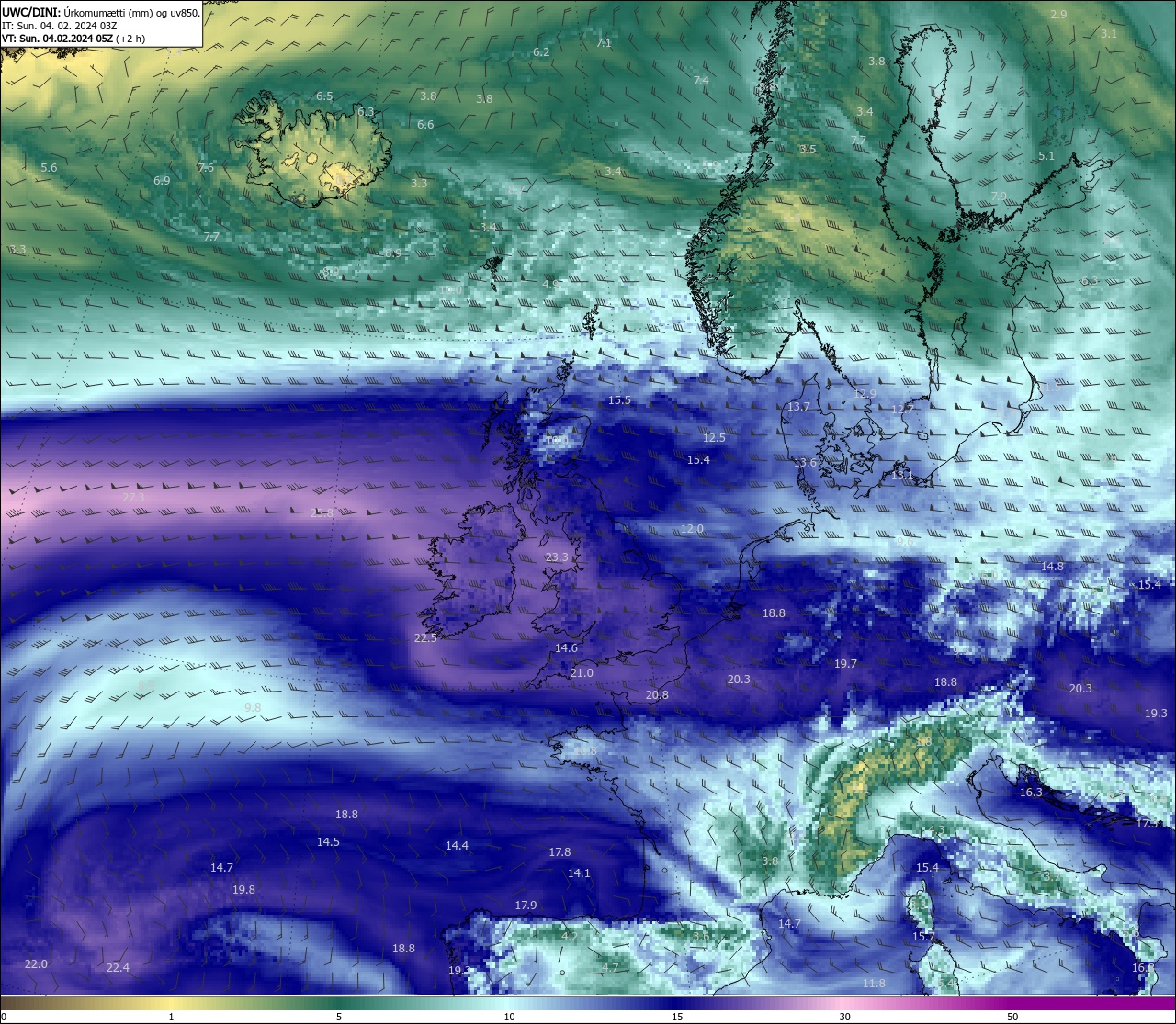Click the 2.9 value on the map
This screenshot has width=1176, height=1024.
[x=1058, y=14]
